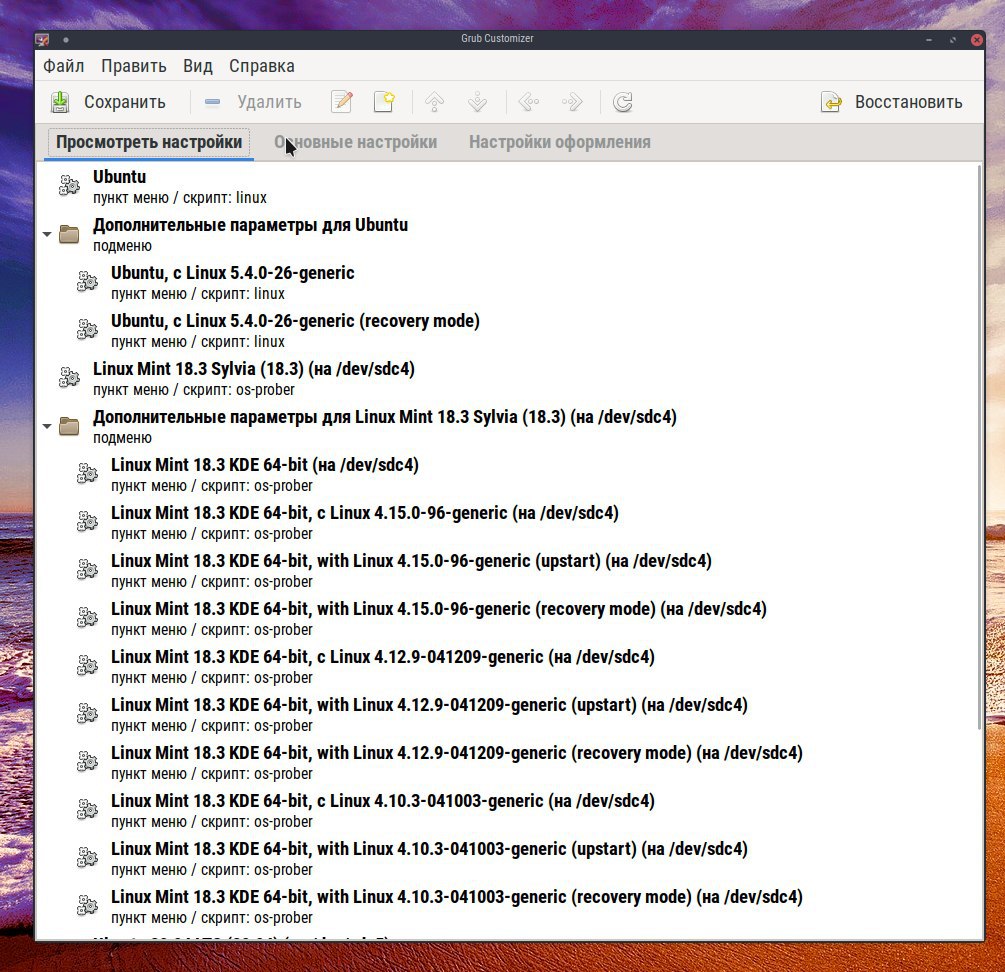The height and width of the screenshot is (972, 1005).
Task: Open the Файл menu
Action: click(63, 66)
